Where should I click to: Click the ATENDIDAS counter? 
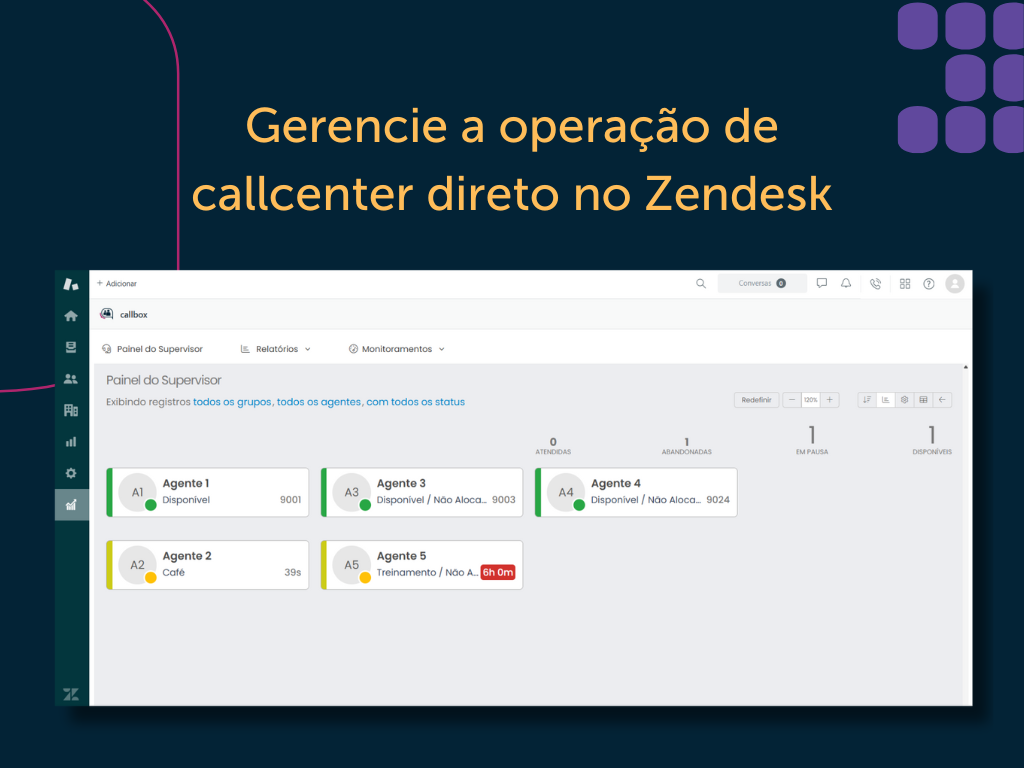point(553,446)
